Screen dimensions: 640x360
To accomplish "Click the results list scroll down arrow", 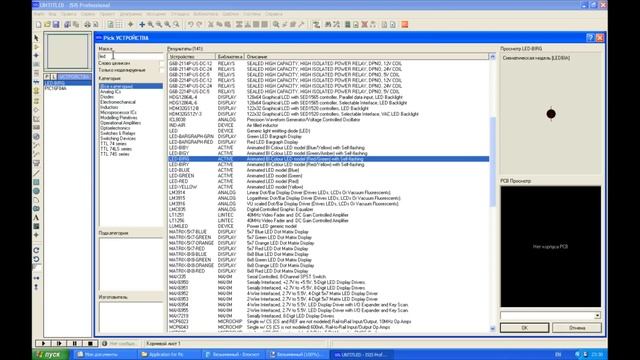I will click(x=492, y=329).
